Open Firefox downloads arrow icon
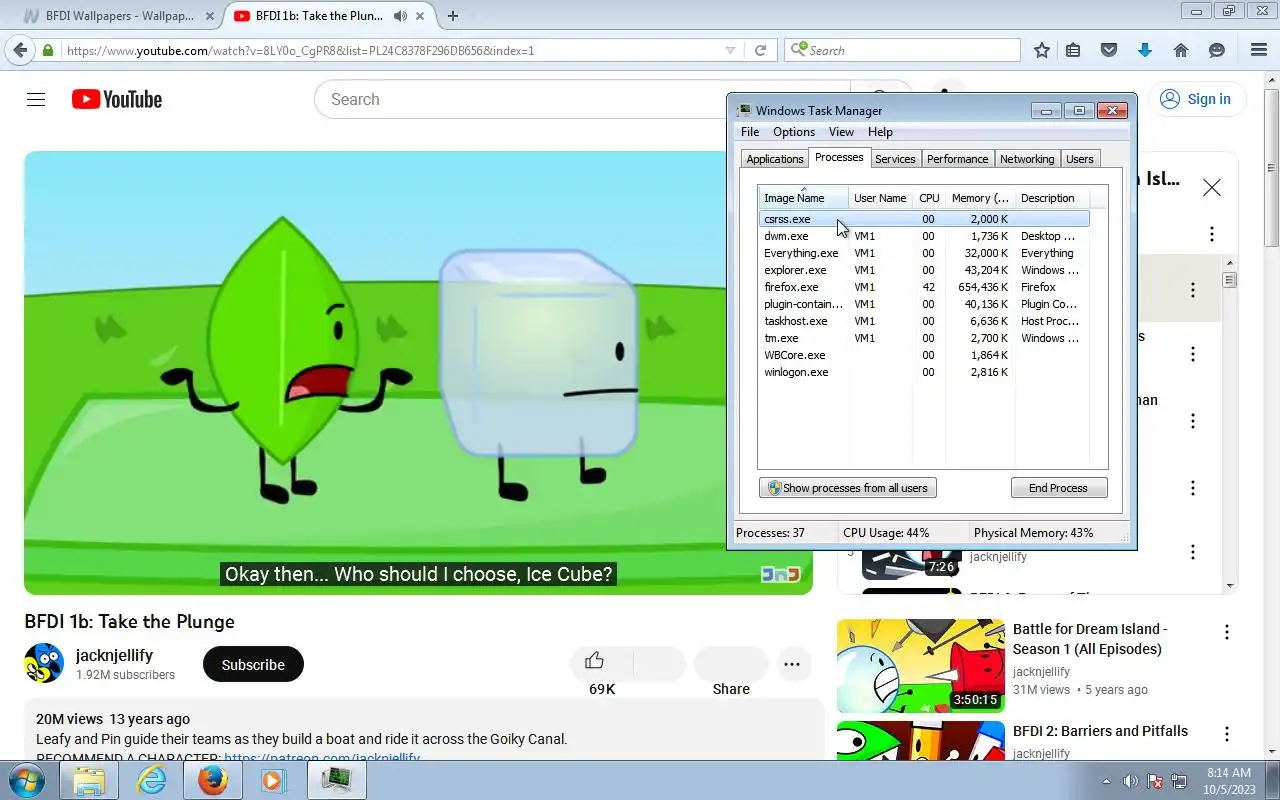Screen dimensions: 1280x800 coord(1145,50)
